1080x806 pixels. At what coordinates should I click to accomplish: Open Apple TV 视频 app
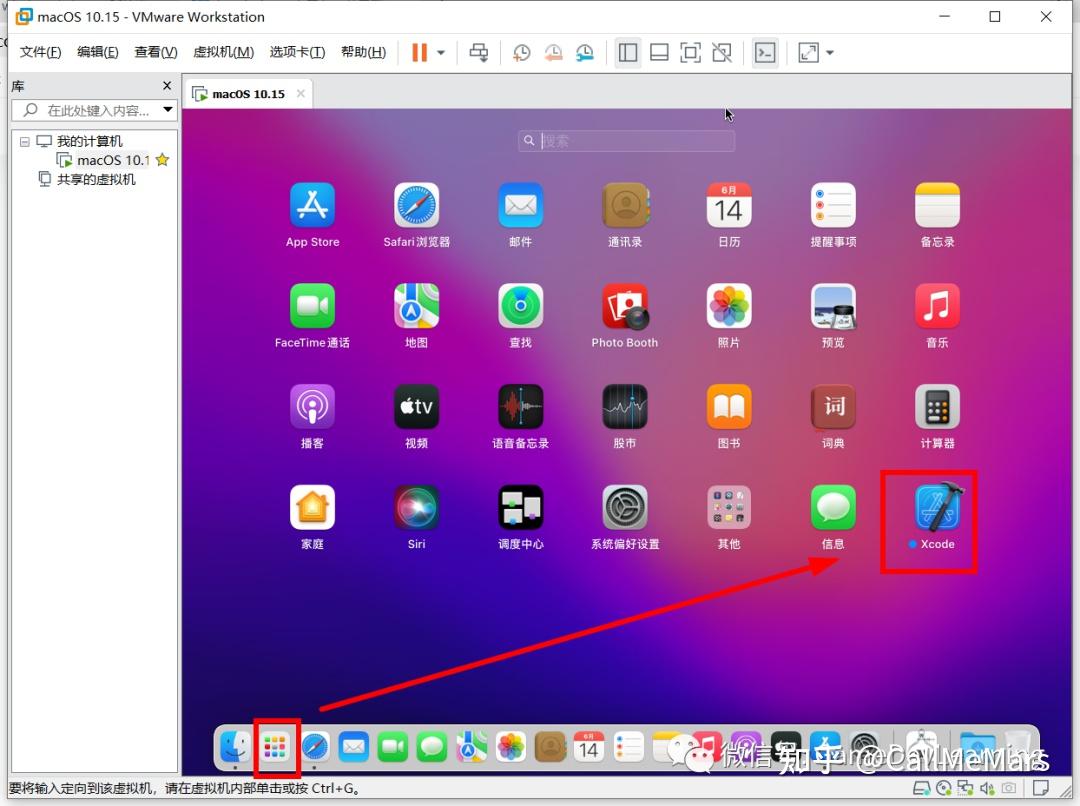tap(416, 406)
